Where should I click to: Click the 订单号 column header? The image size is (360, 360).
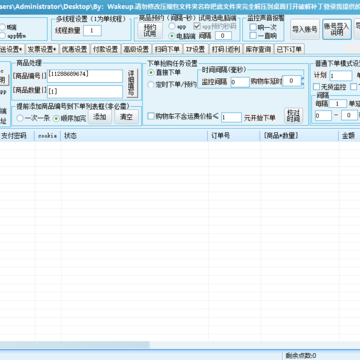(x=234, y=136)
